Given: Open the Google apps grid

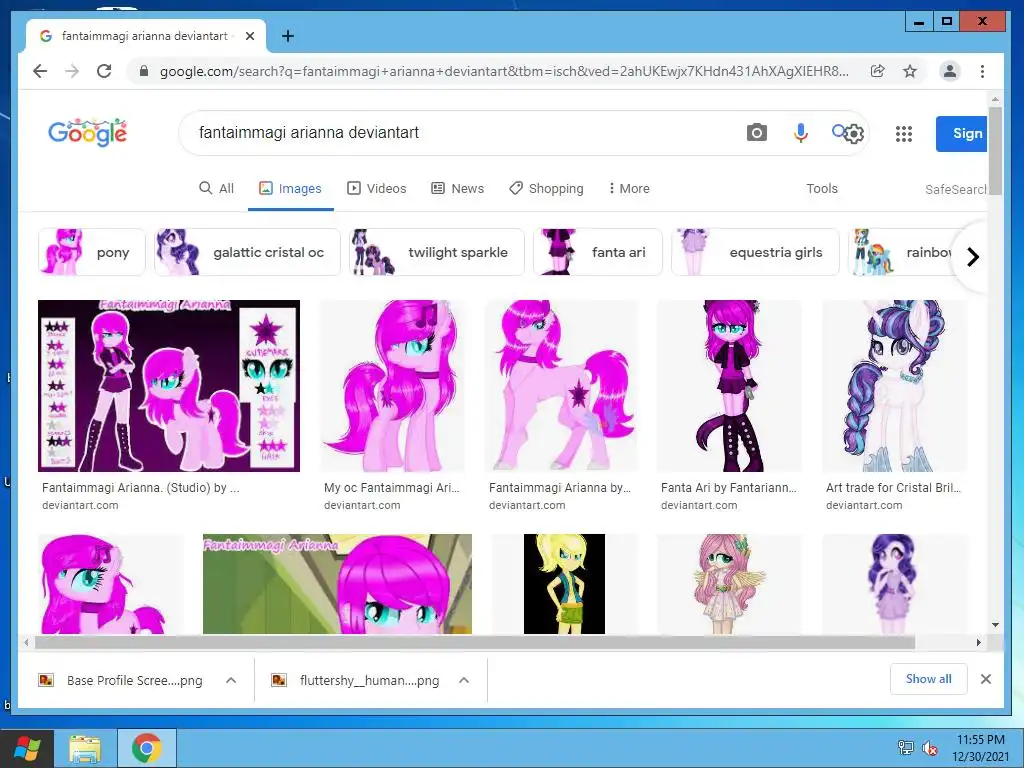Looking at the screenshot, I should click(904, 134).
